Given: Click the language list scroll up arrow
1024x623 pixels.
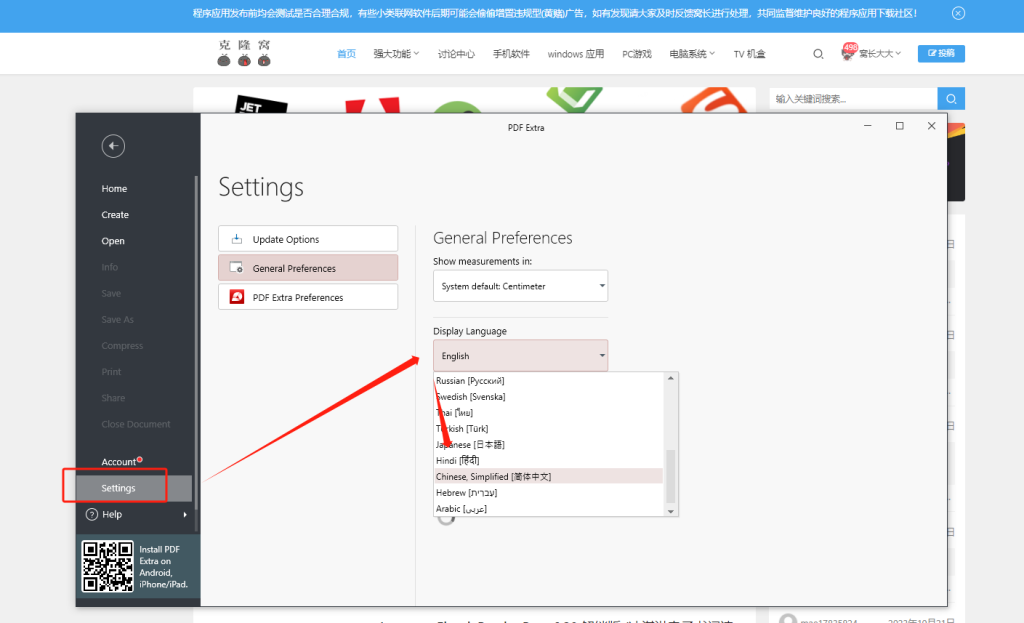Looking at the screenshot, I should [x=671, y=378].
